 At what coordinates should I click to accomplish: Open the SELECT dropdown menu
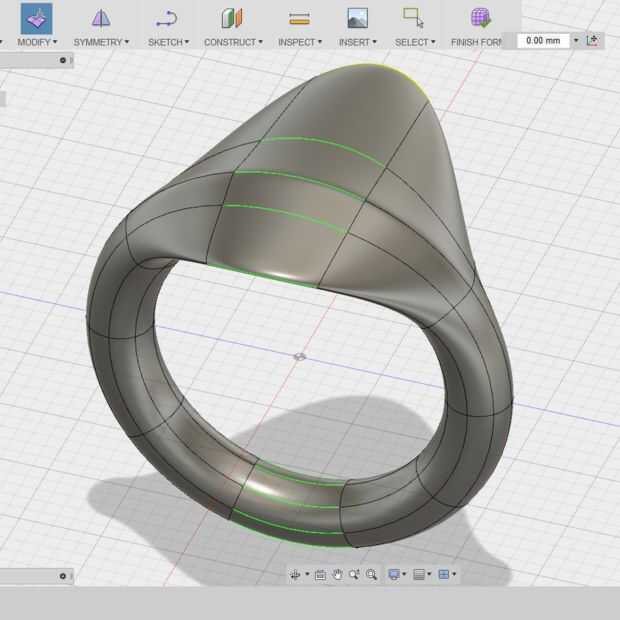tap(415, 42)
